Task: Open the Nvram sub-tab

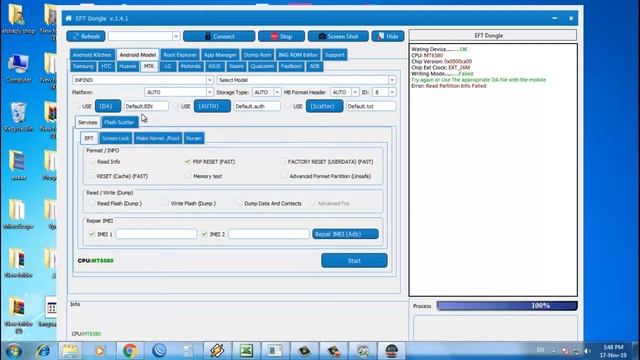Action: click(193, 138)
